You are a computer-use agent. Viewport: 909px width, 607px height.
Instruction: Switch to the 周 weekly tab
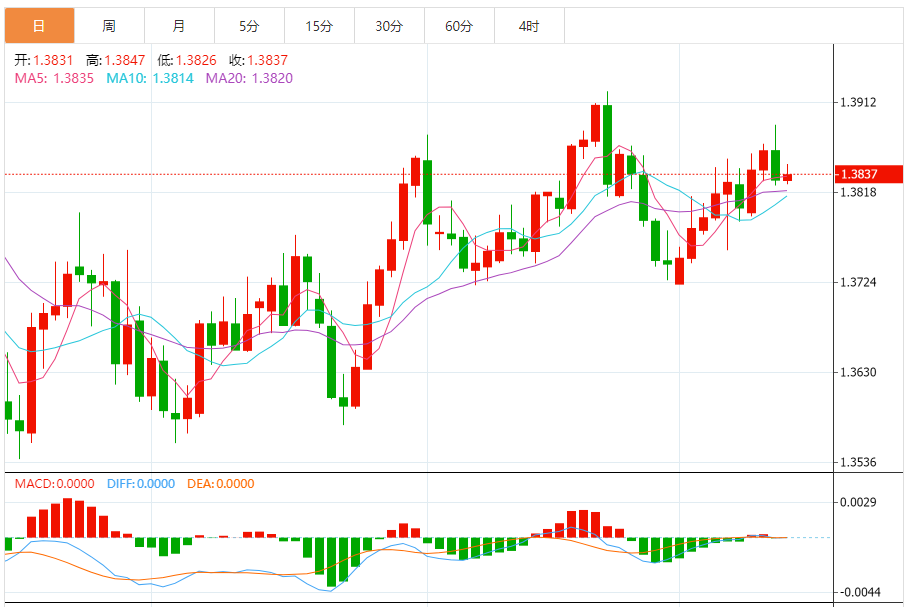109,26
